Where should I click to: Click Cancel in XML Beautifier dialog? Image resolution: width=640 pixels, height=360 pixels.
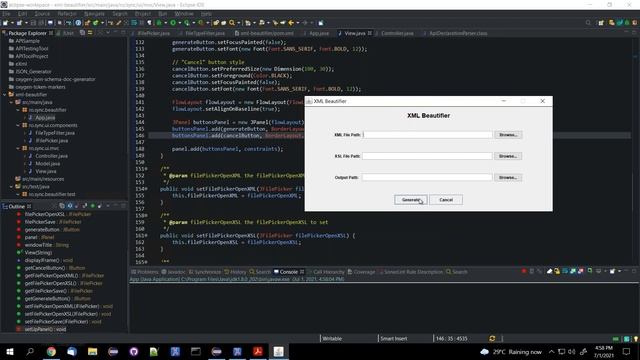(x=446, y=200)
